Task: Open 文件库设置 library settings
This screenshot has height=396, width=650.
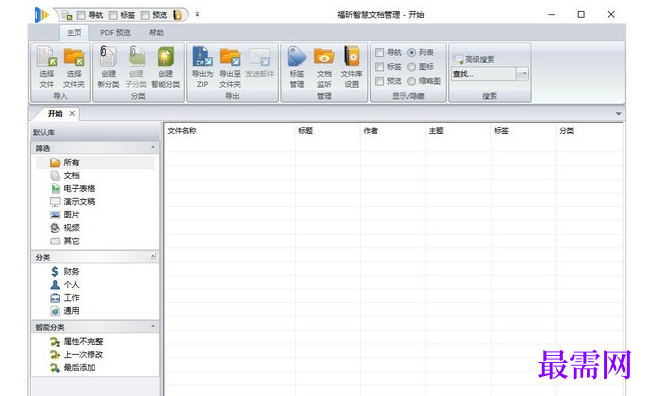Action: click(352, 67)
